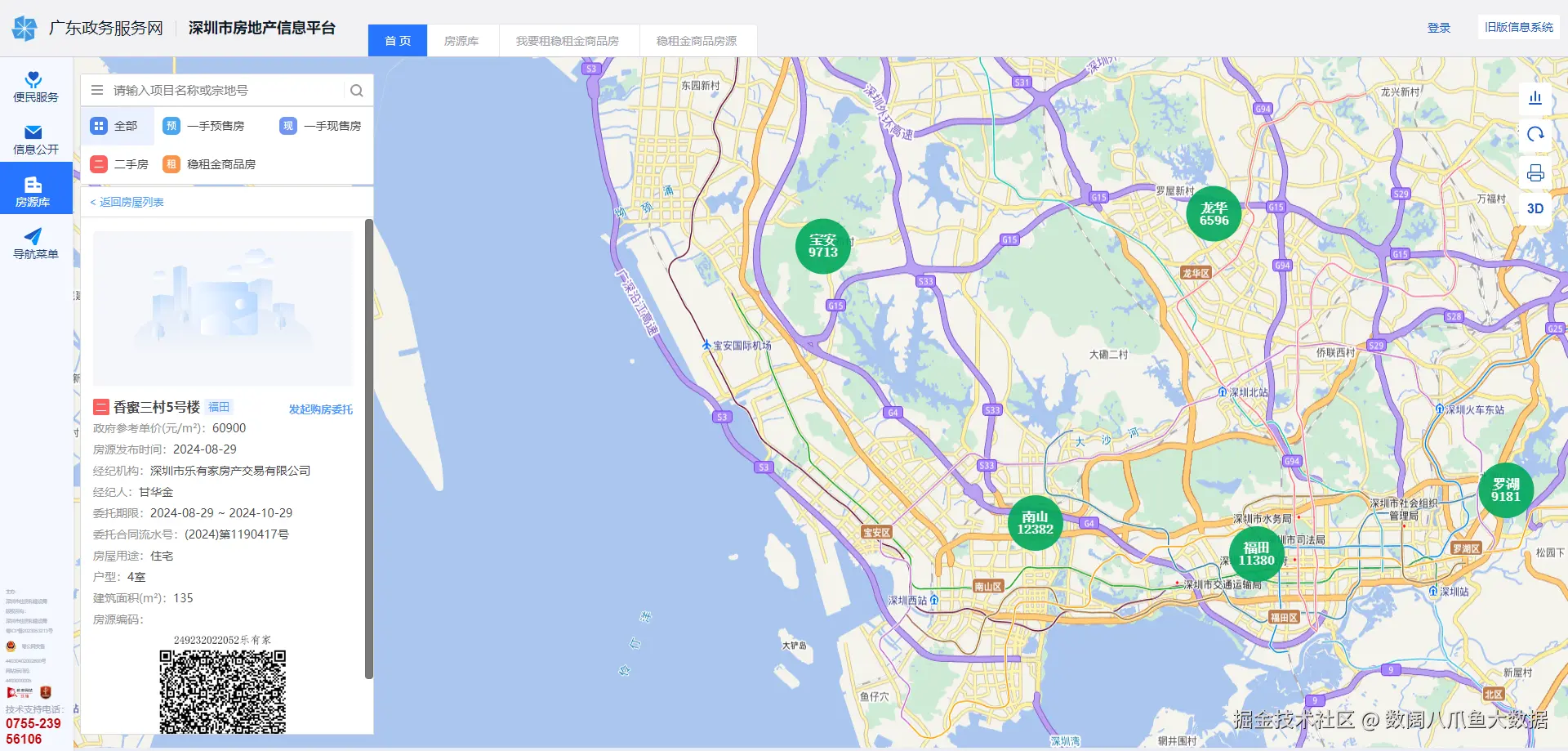Switch the map to 3D view
The height and width of the screenshot is (751, 1568).
pos(1535,208)
